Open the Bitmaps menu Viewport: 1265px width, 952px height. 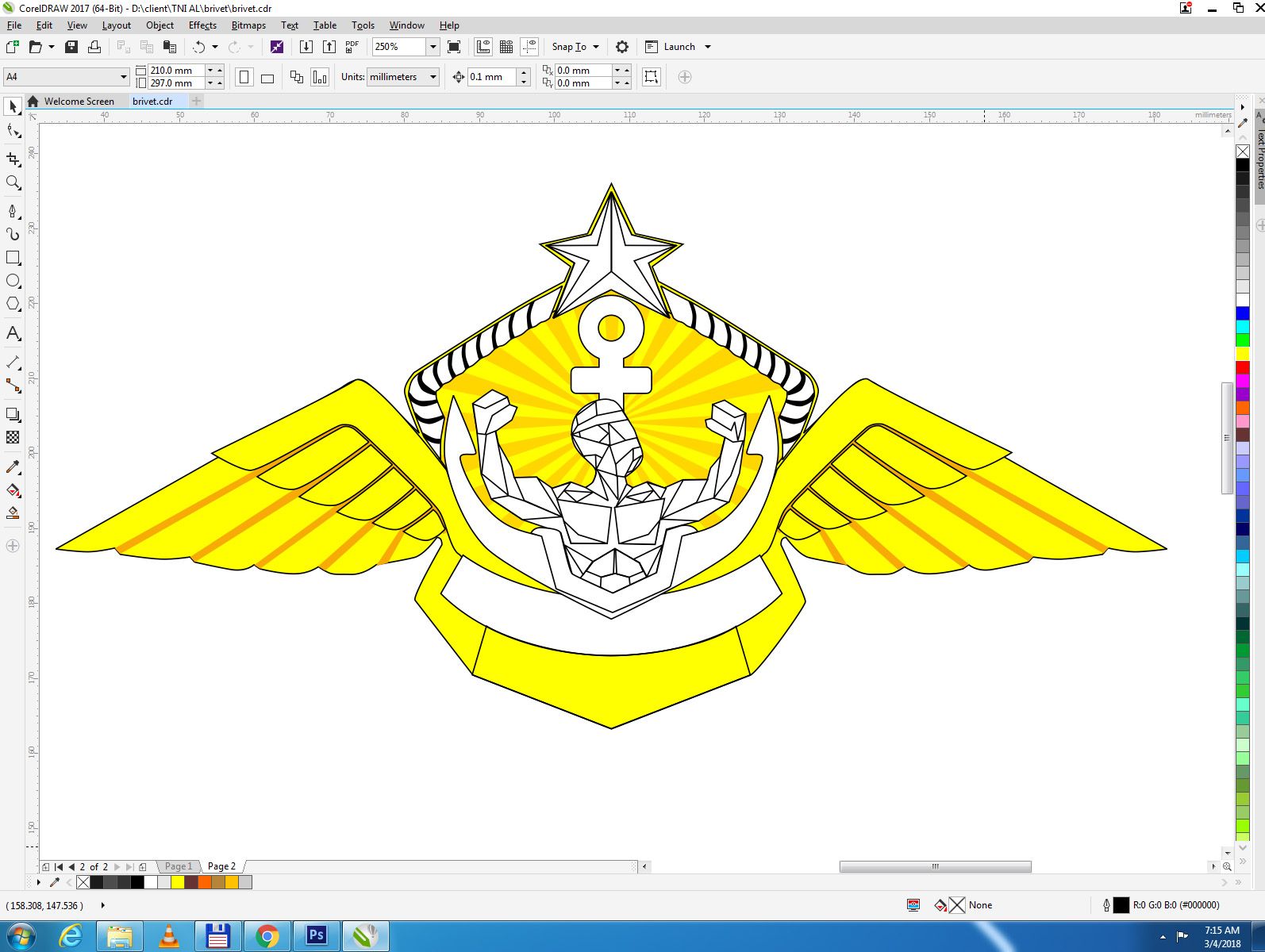click(x=248, y=25)
